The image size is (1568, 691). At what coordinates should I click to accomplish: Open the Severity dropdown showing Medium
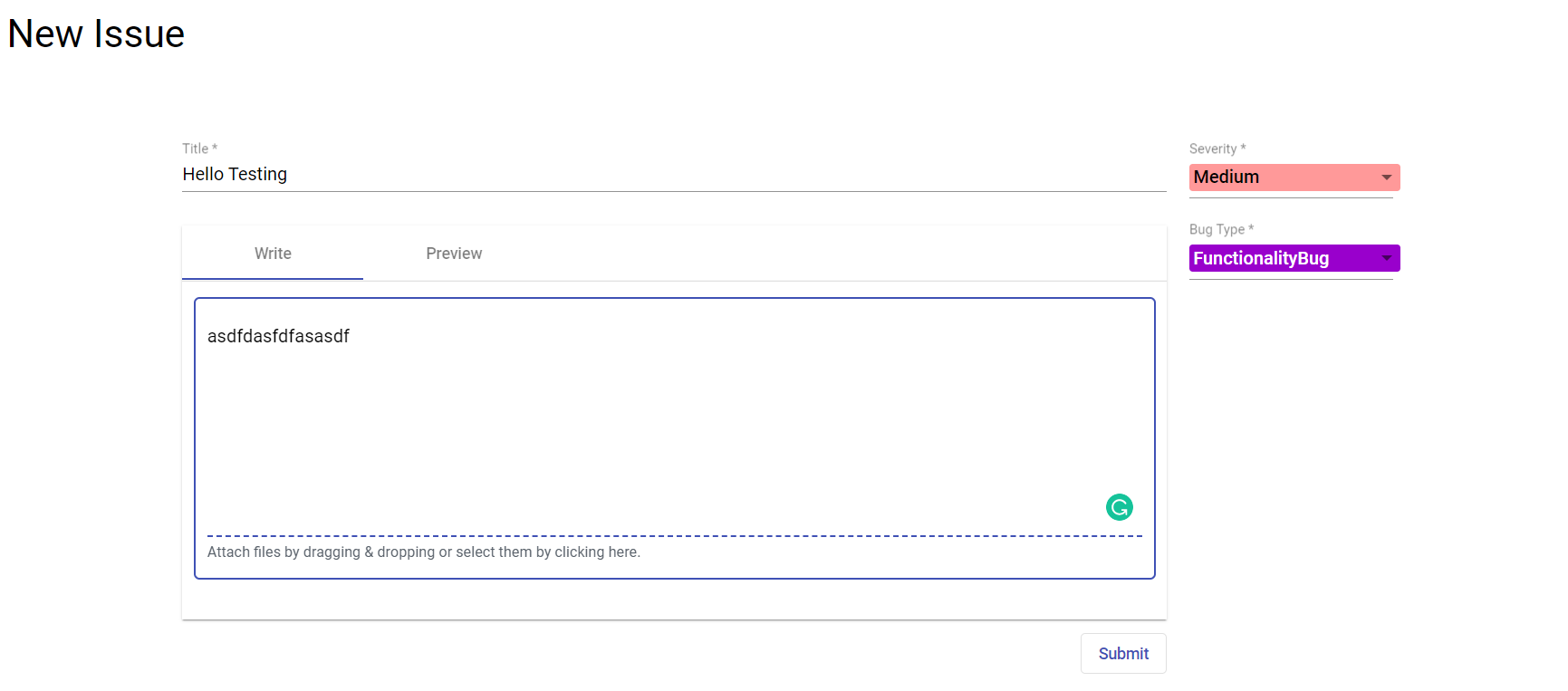1294,178
